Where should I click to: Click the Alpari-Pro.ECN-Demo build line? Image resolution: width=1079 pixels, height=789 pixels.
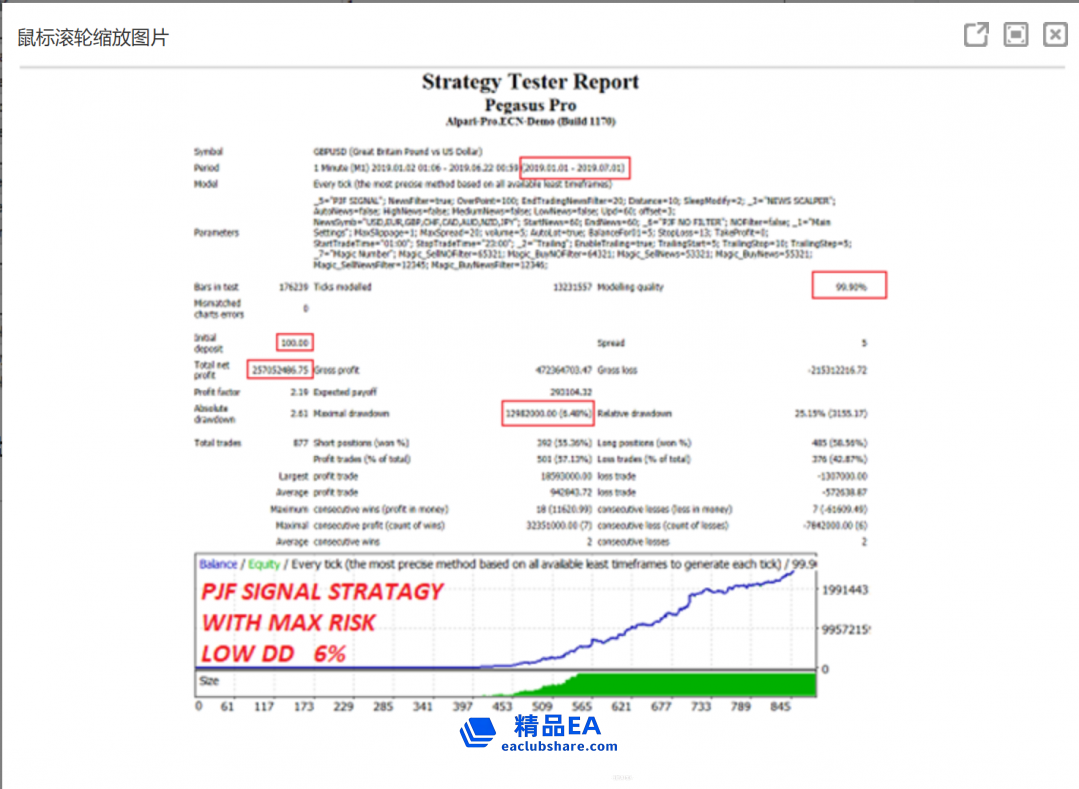pyautogui.click(x=531, y=122)
